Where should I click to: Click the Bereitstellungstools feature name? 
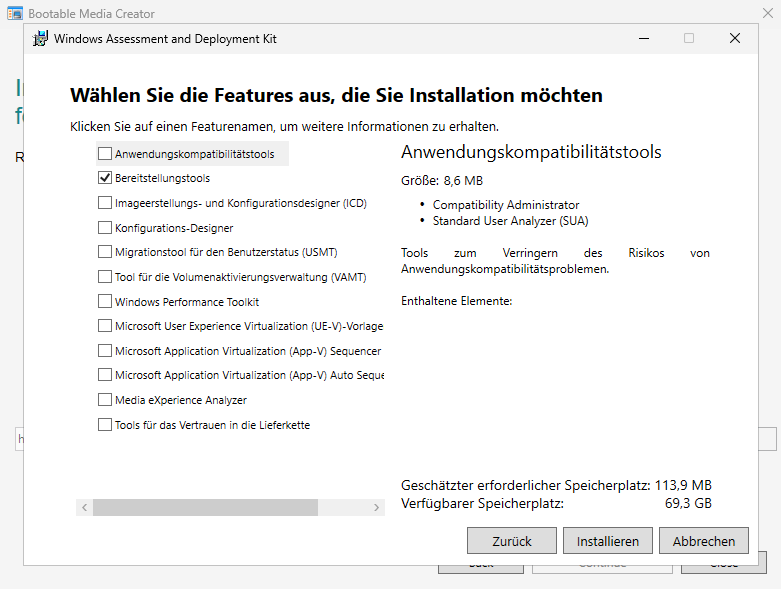point(162,178)
